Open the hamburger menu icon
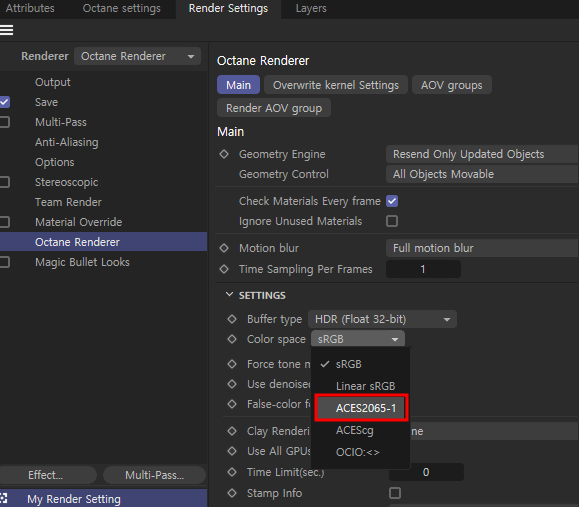Viewport: 579px width, 507px height. point(6,30)
